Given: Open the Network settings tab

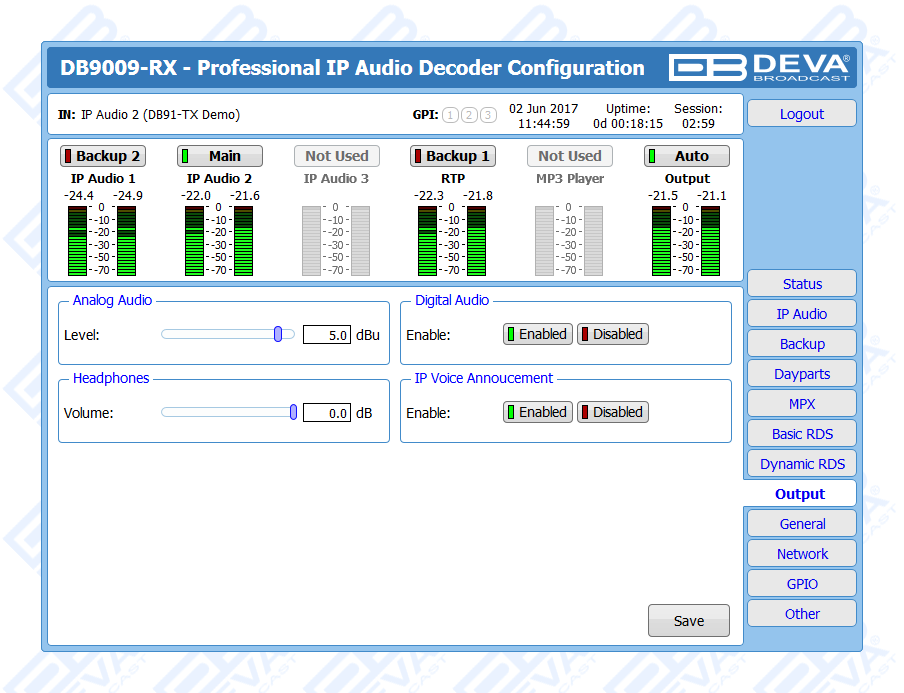Looking at the screenshot, I should click(802, 554).
